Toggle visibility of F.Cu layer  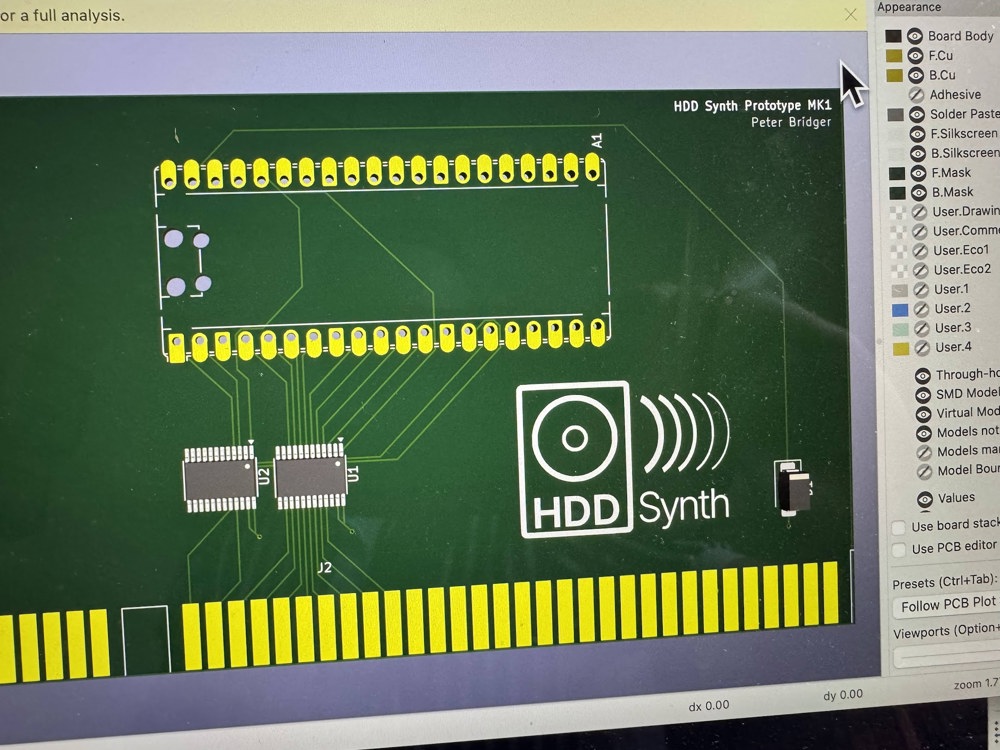[914, 56]
